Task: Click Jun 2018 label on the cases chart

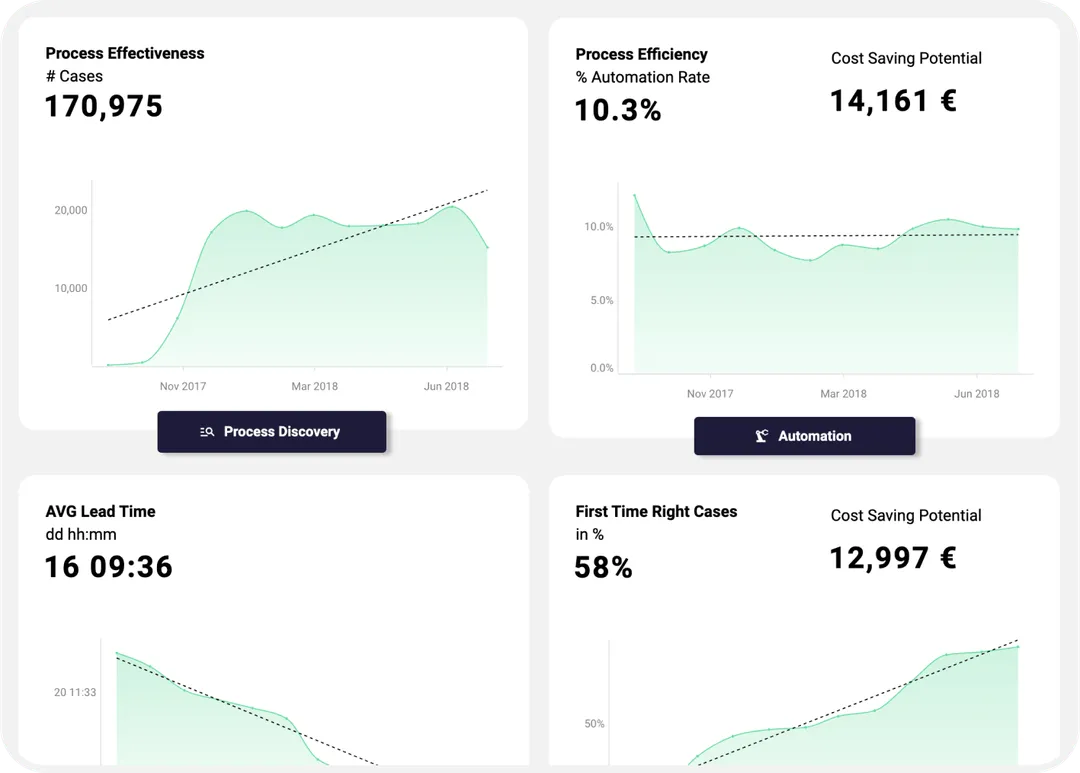Action: [x=446, y=386]
